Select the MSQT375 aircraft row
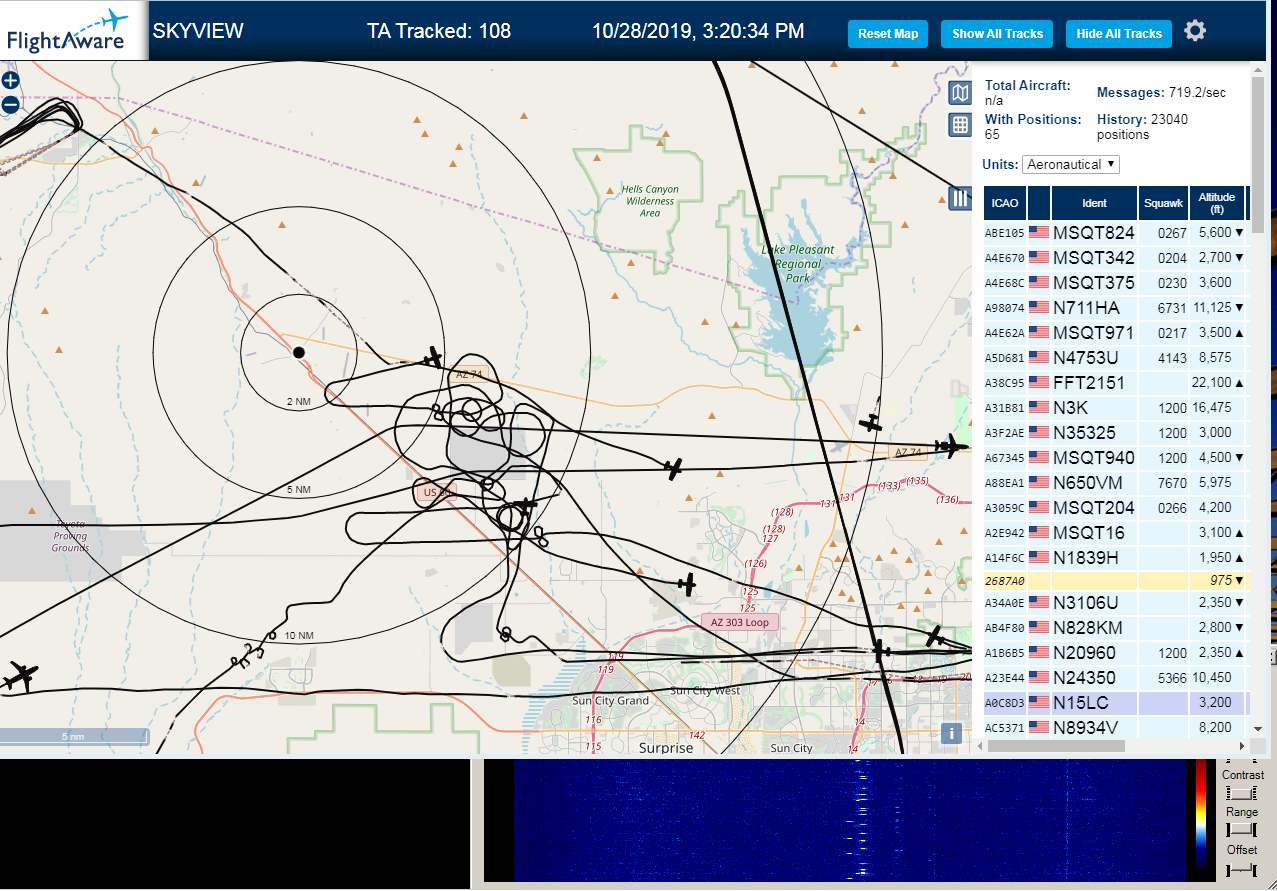Image resolution: width=1277 pixels, height=891 pixels. point(1115,283)
